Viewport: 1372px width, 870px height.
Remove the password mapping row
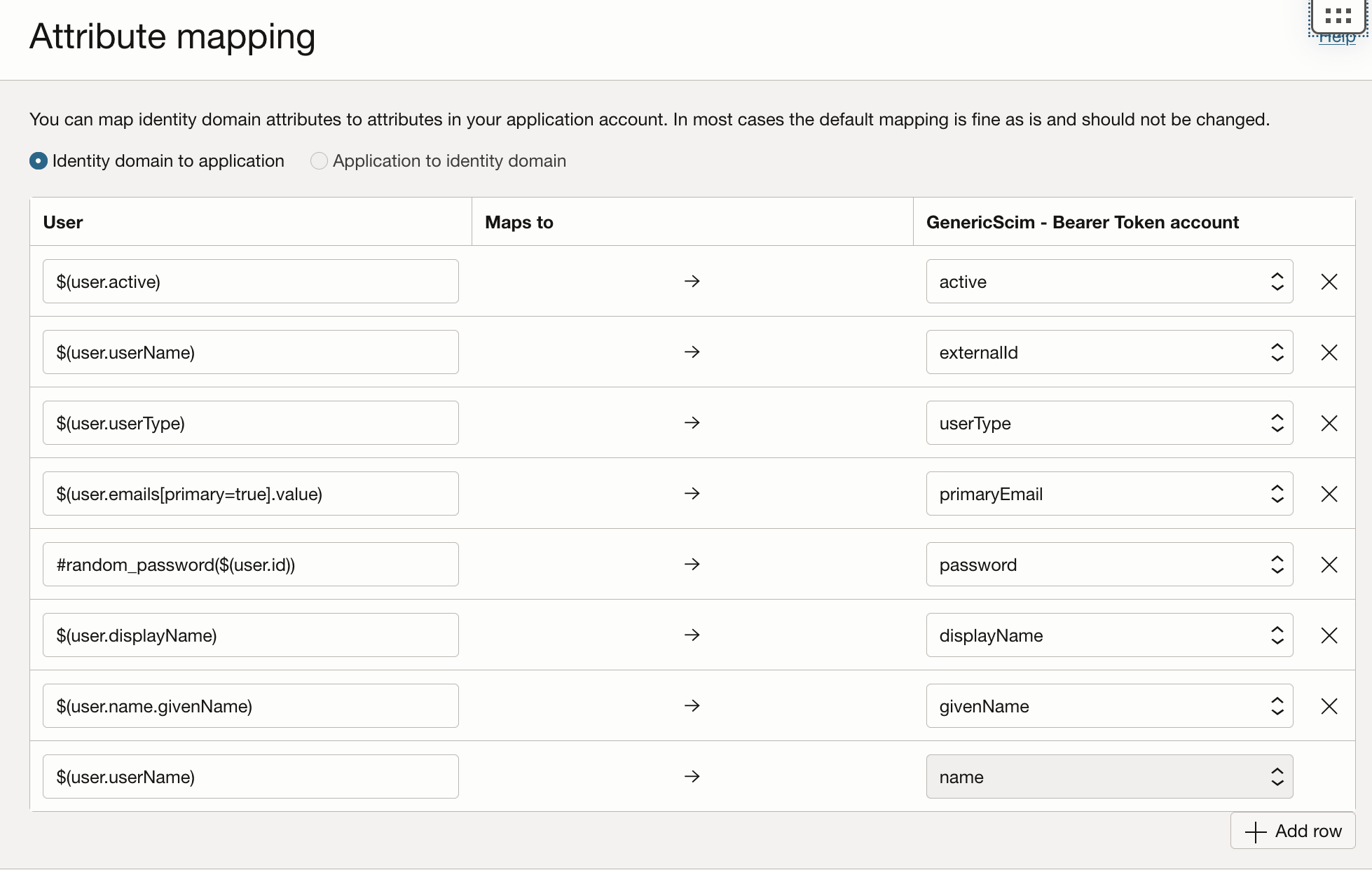[x=1329, y=565]
